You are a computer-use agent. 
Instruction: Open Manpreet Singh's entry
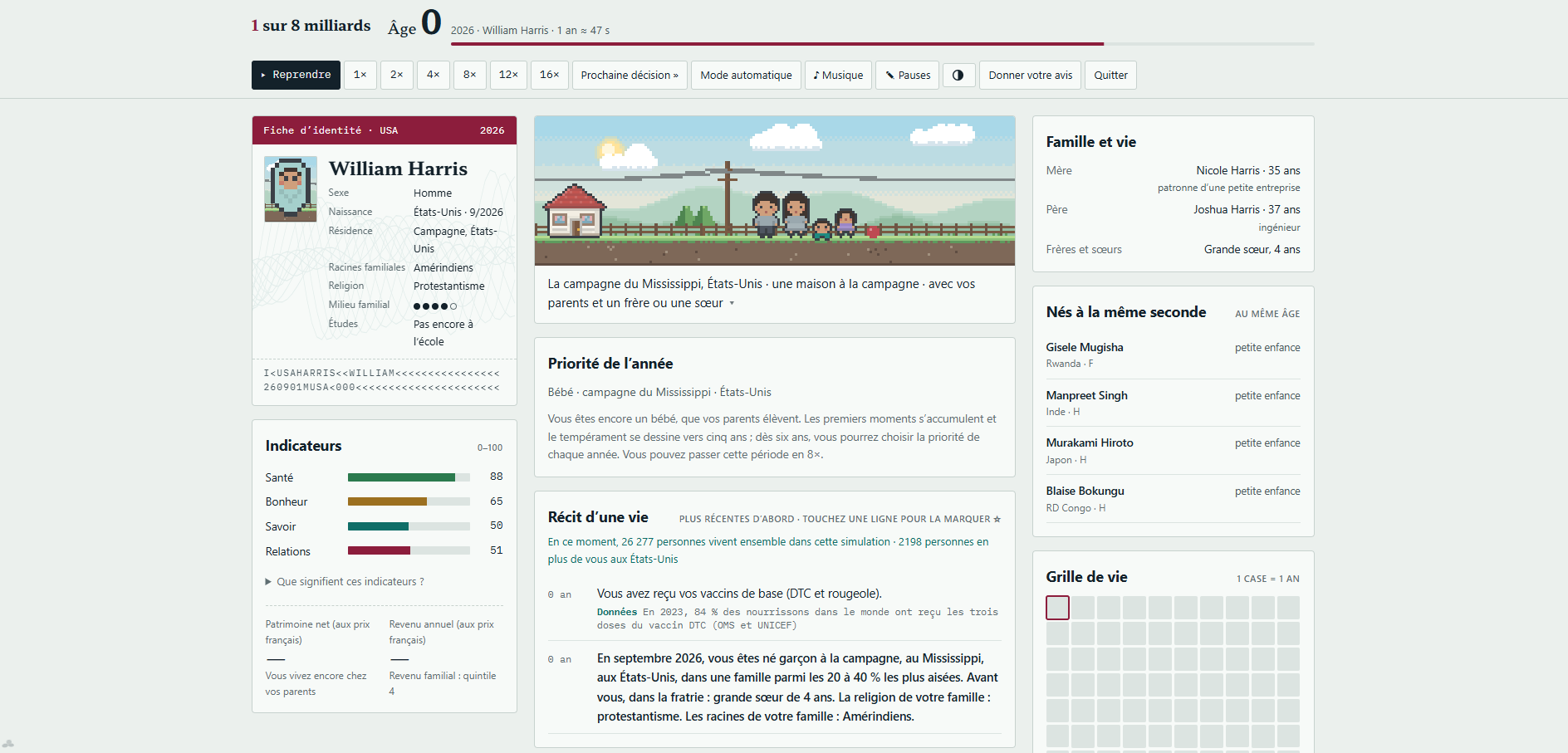tap(1173, 403)
